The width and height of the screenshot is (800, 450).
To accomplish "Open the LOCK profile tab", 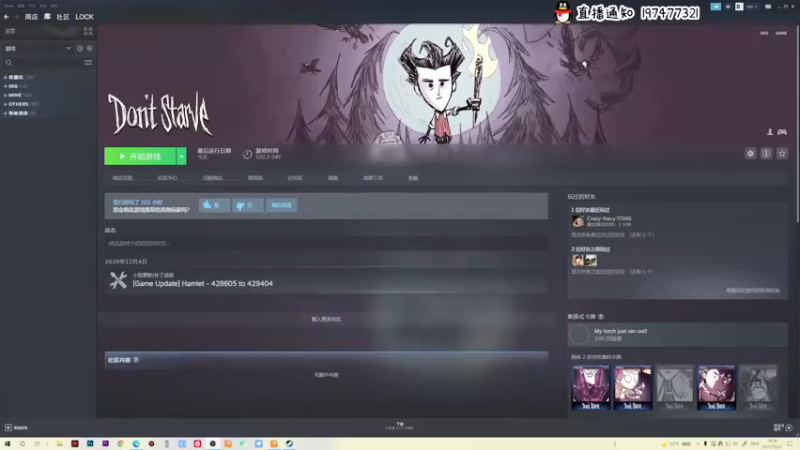I will coord(84,17).
